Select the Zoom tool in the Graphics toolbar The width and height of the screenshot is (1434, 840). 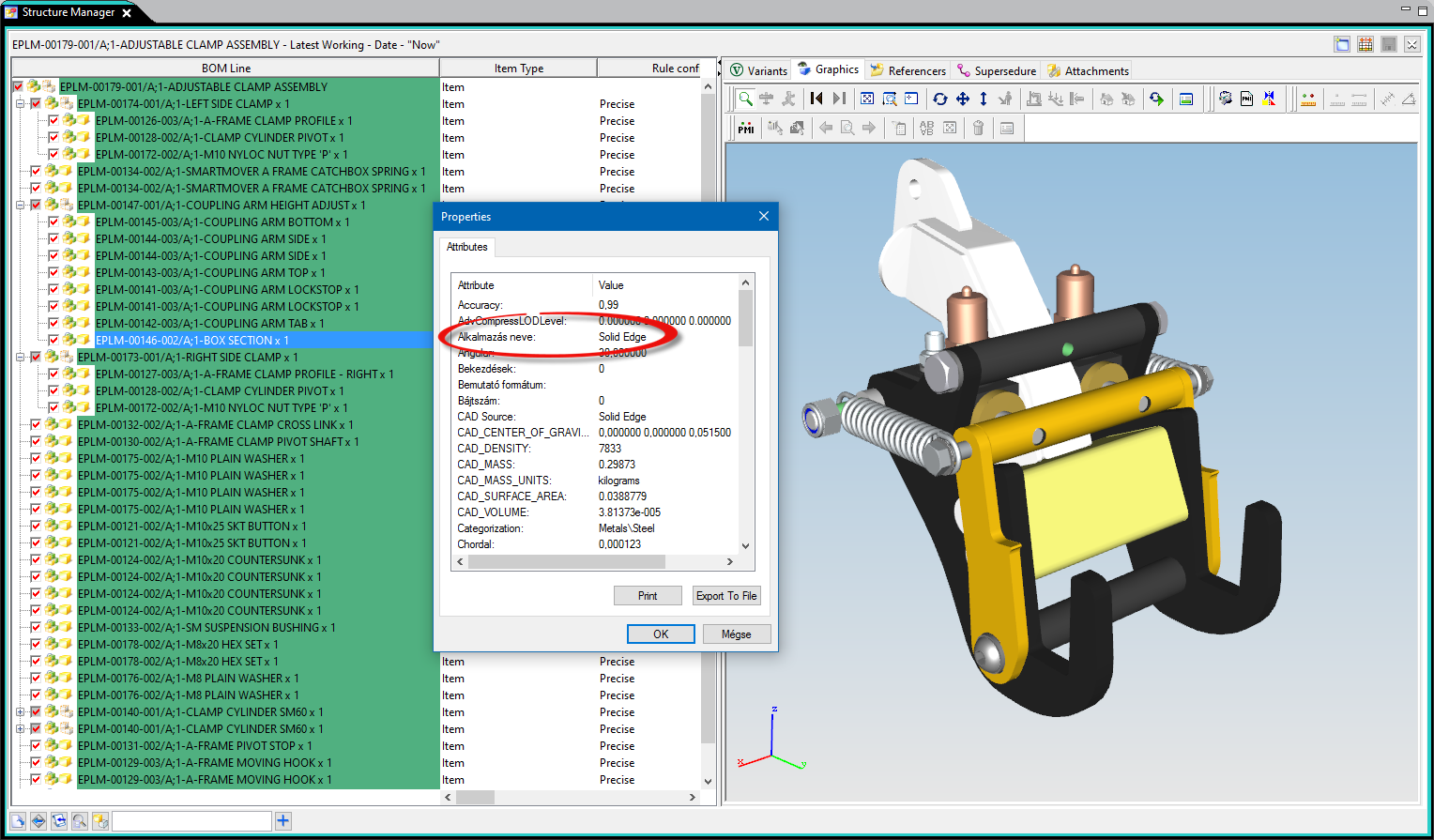[x=745, y=99]
